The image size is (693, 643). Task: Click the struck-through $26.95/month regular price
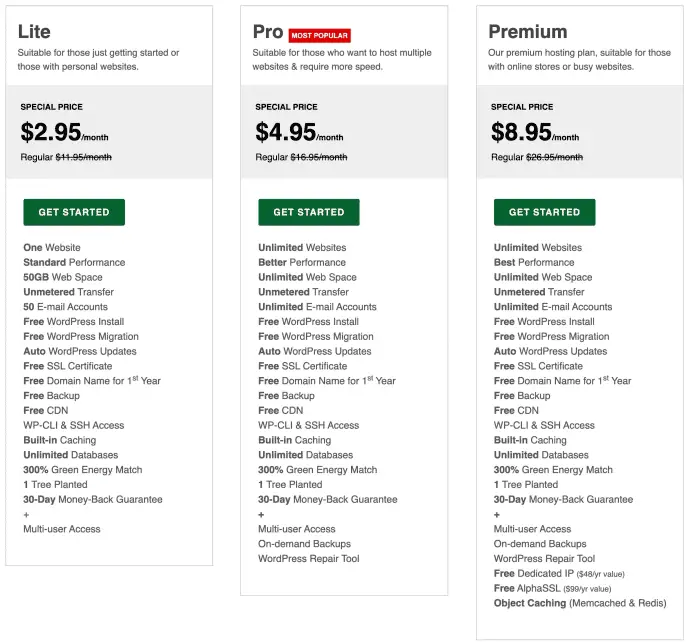554,157
